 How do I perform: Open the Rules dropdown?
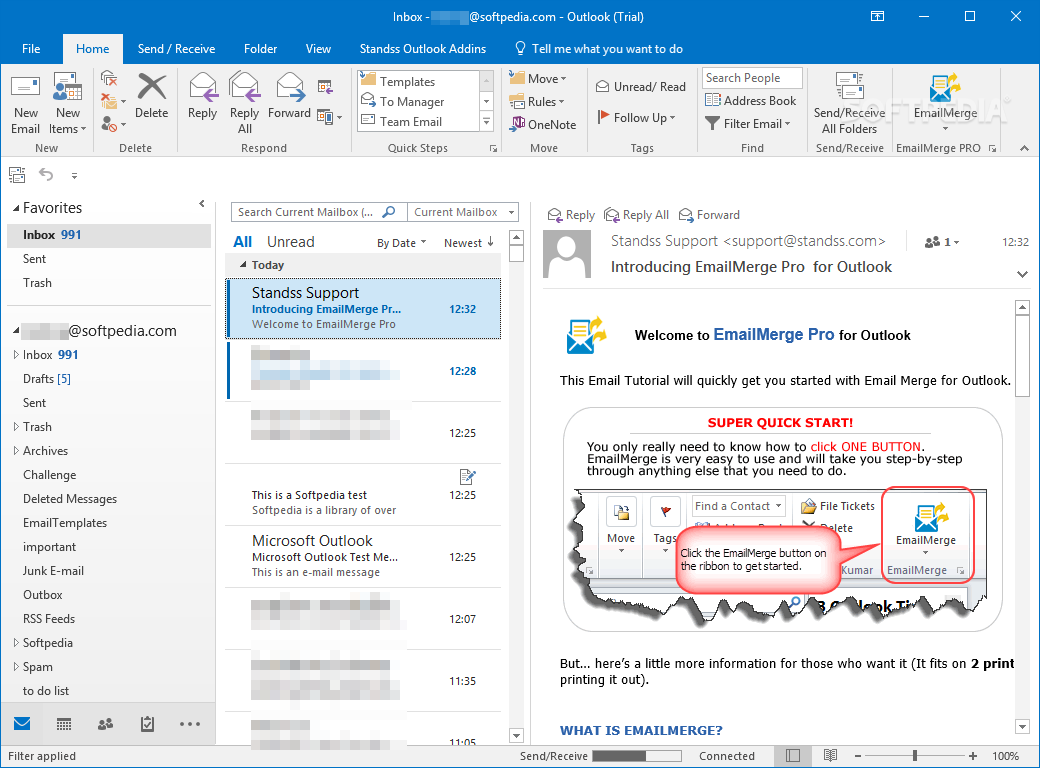point(537,101)
